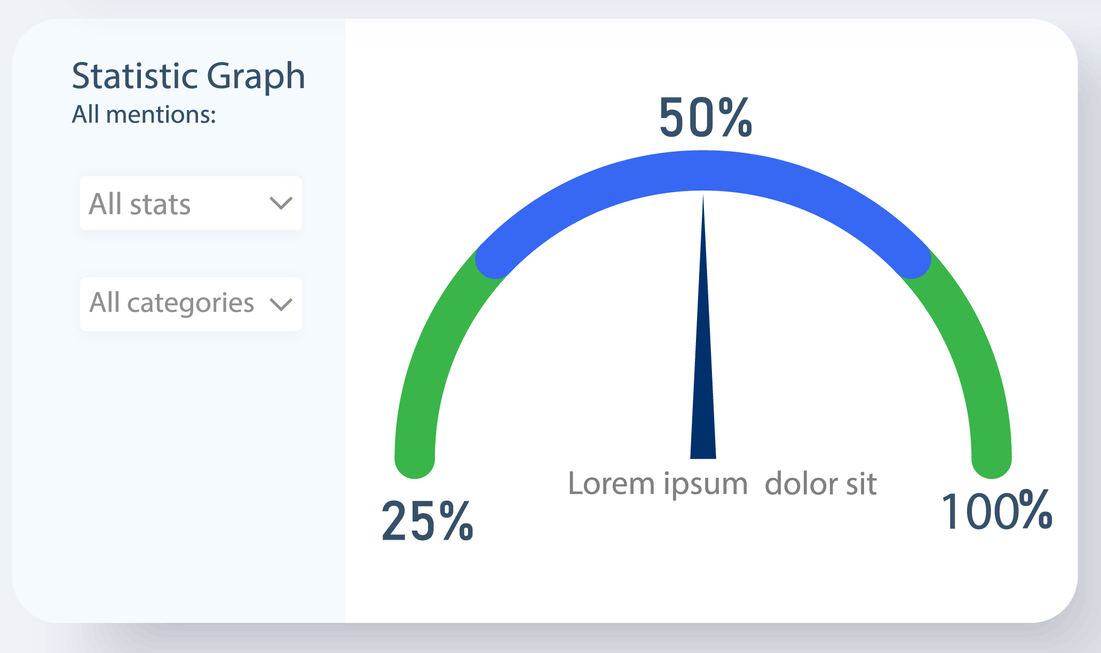1101x653 pixels.
Task: Click the rounded right end of gauge
Action: [991, 460]
